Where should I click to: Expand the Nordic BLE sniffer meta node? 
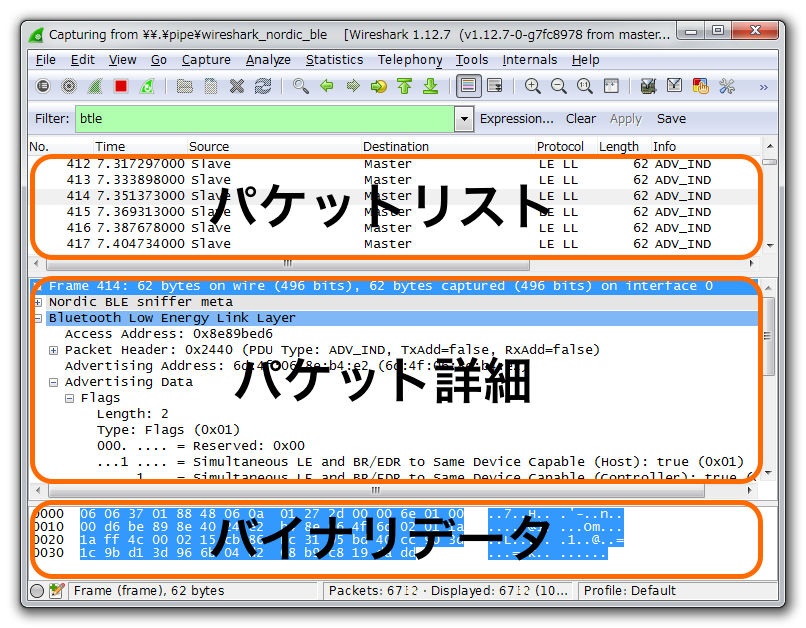[38, 302]
